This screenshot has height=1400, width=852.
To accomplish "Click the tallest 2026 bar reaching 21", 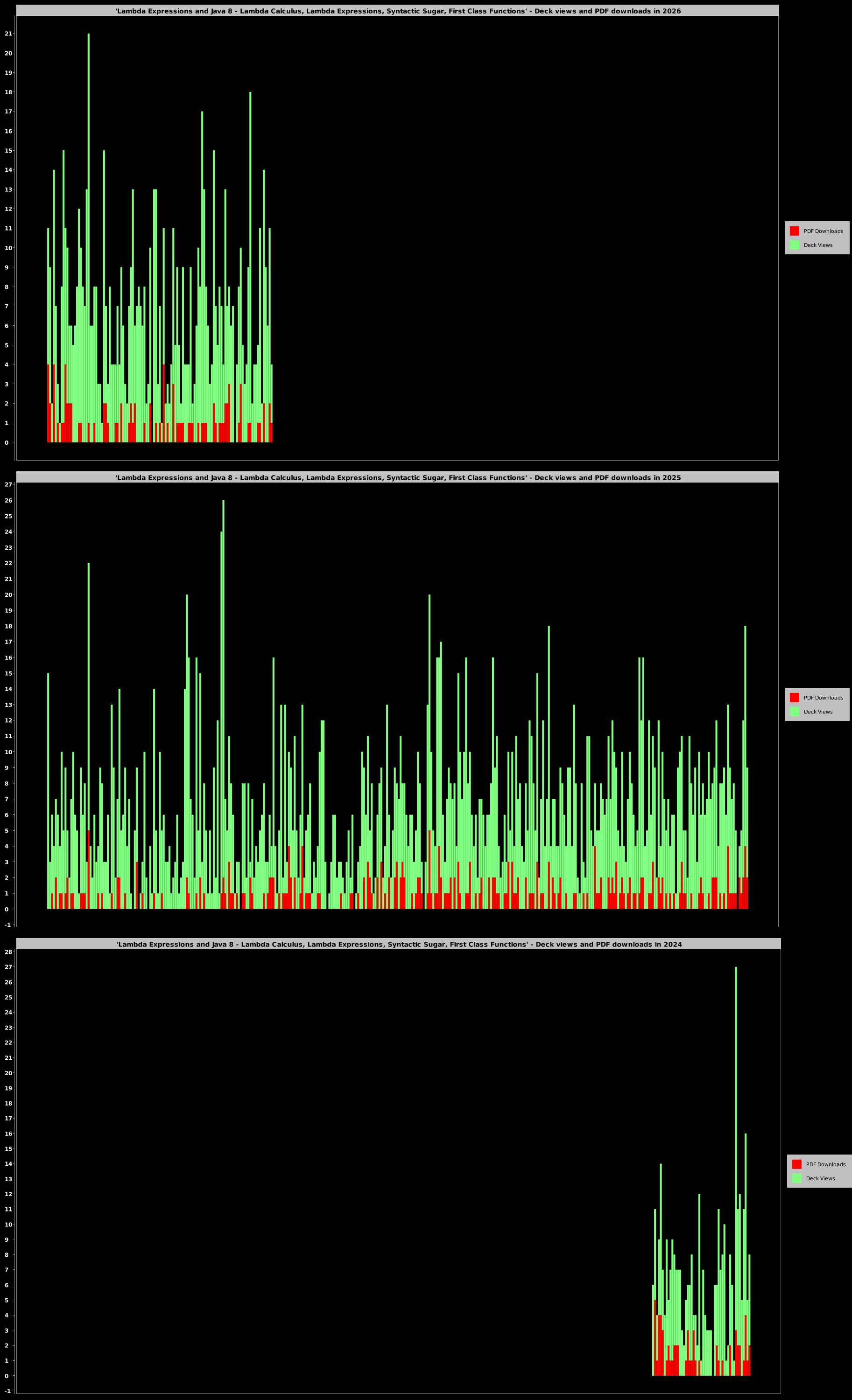I will (x=89, y=170).
